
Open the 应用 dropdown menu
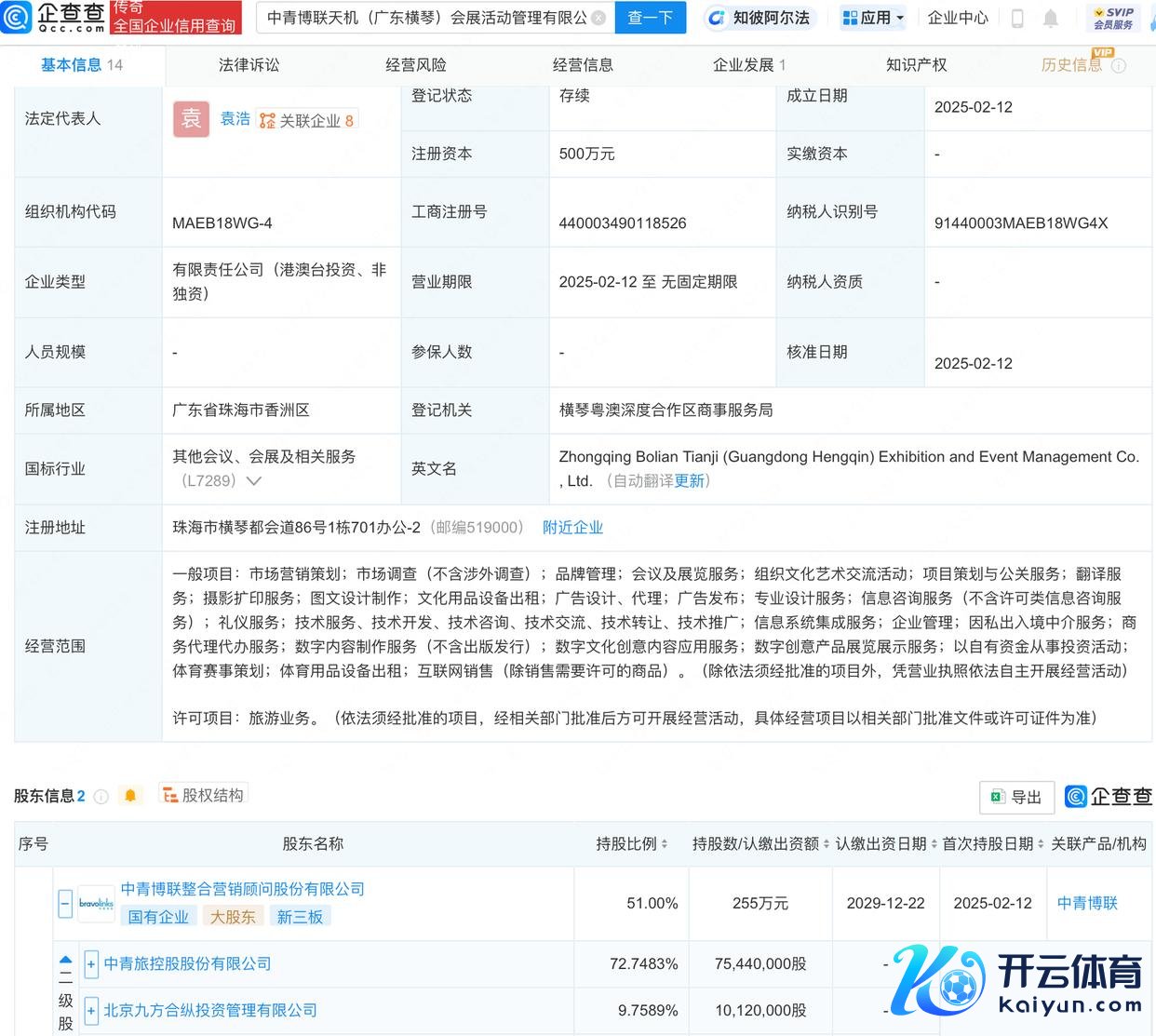click(873, 18)
